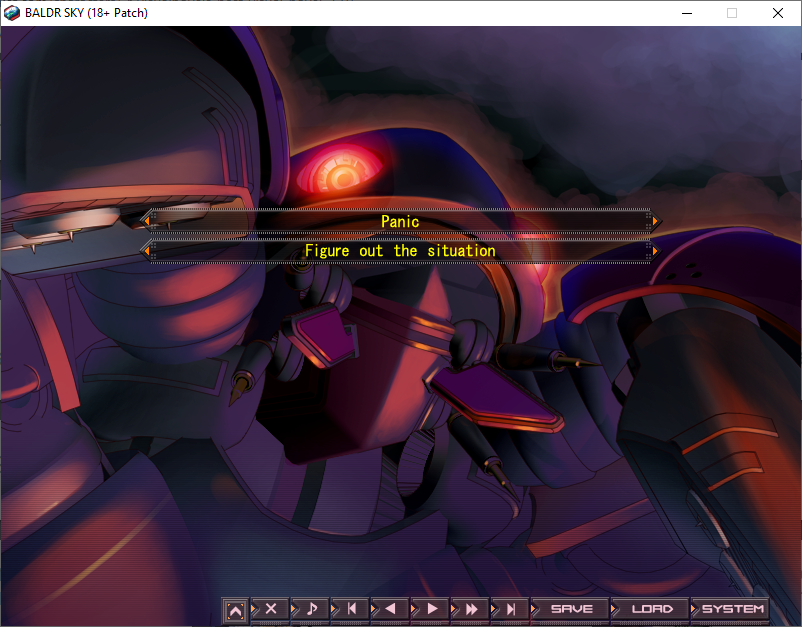Start auto-play with the play arrow icon
802x627 pixels.
coord(432,609)
